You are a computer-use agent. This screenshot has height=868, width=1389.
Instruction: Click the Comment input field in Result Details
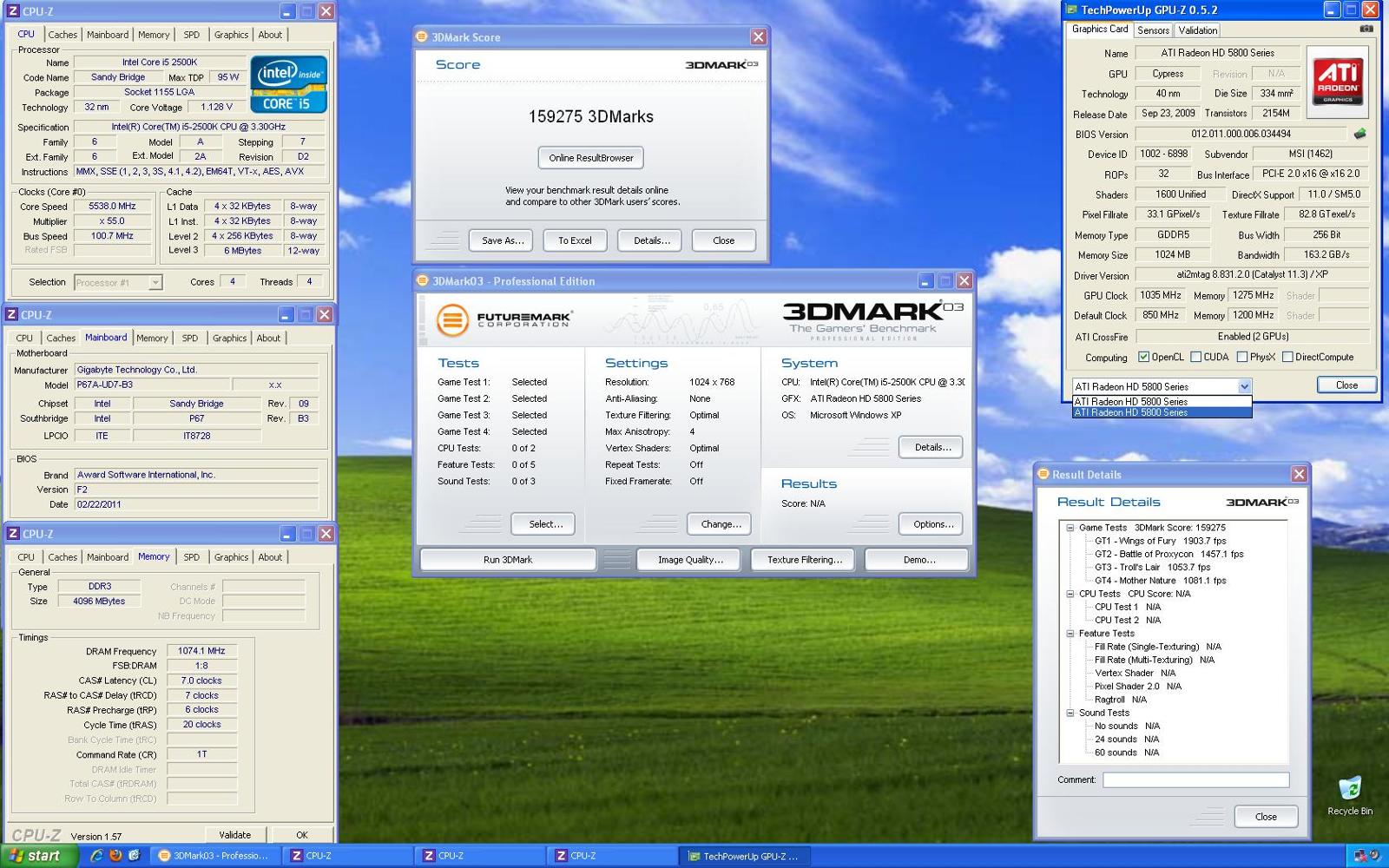(1195, 779)
